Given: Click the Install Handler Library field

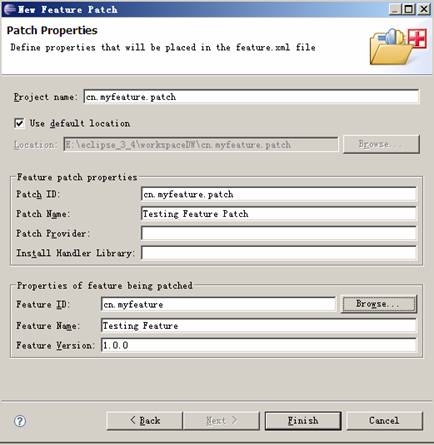Looking at the screenshot, I should click(279, 253).
